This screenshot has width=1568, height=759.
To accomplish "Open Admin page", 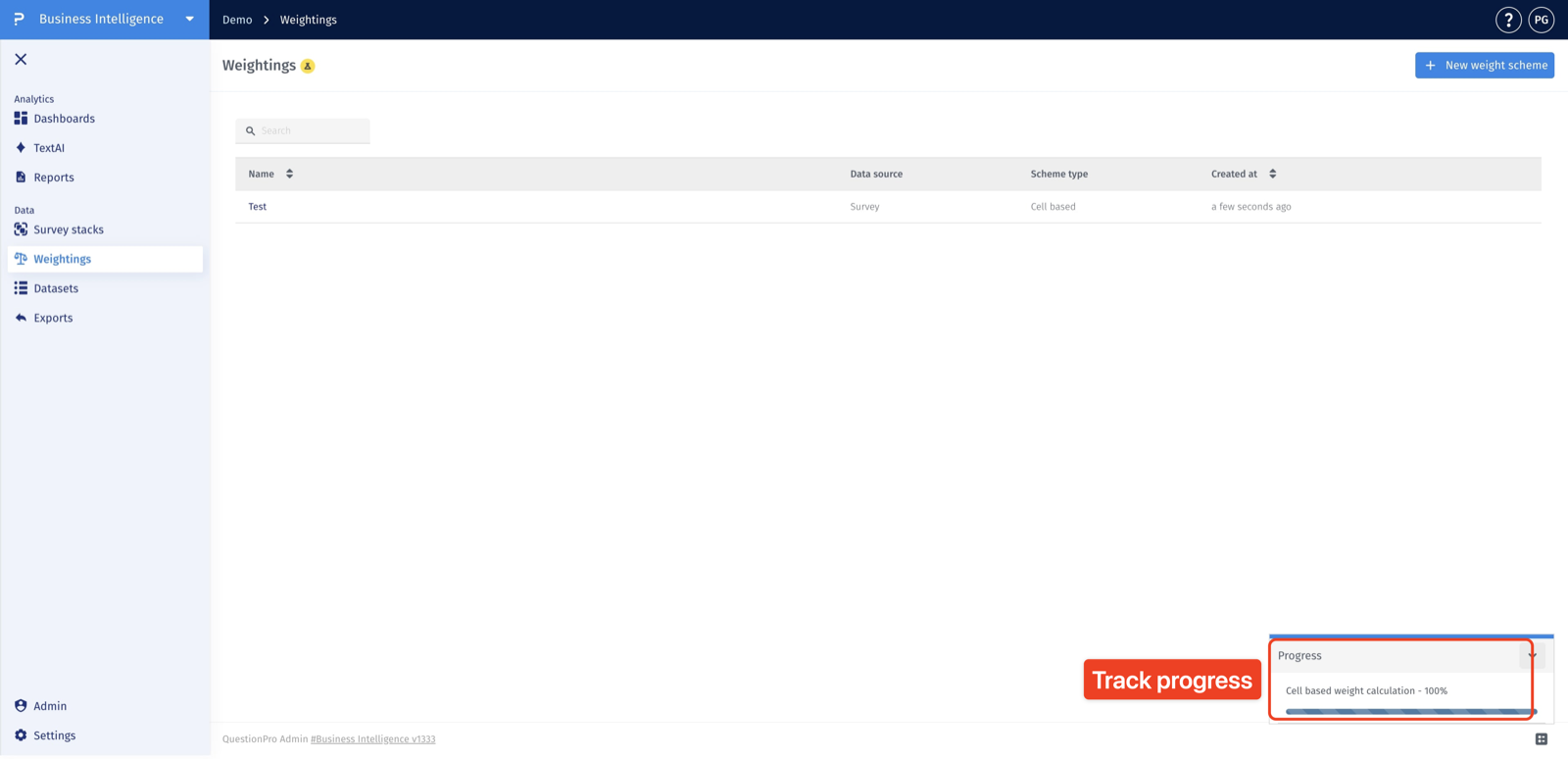I will tap(50, 706).
